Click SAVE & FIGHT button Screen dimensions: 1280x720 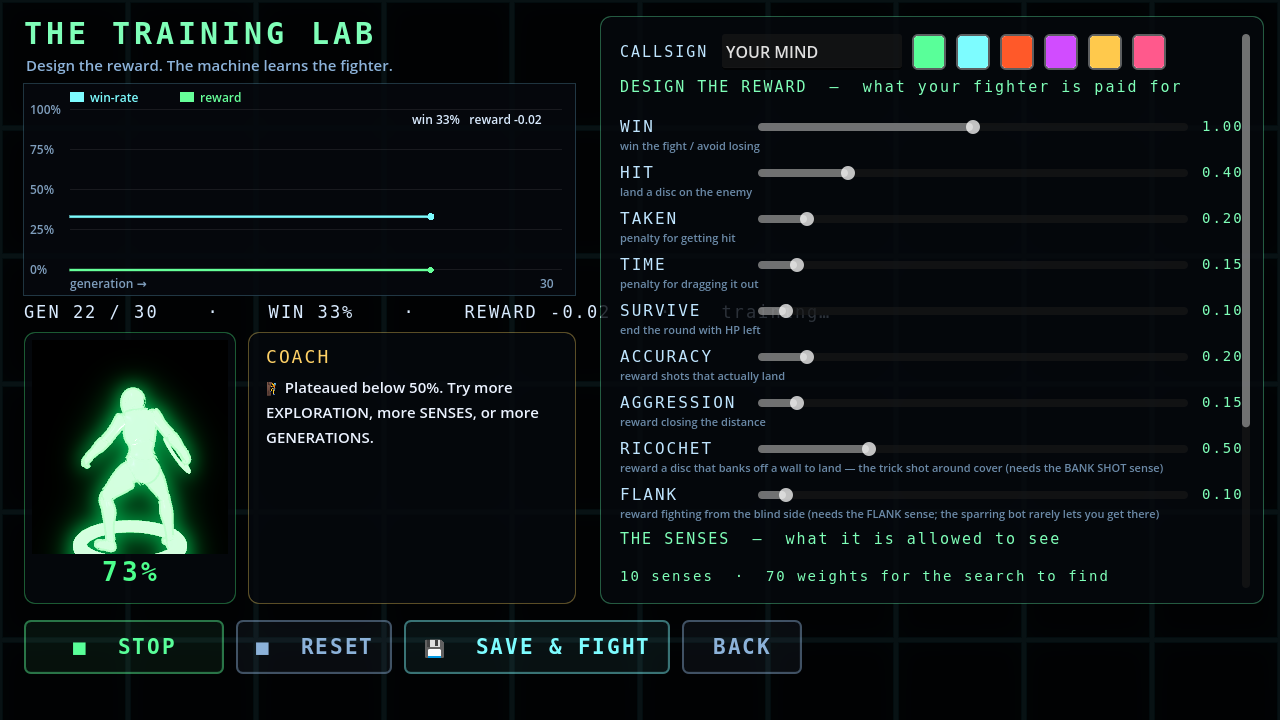pyautogui.click(x=537, y=647)
